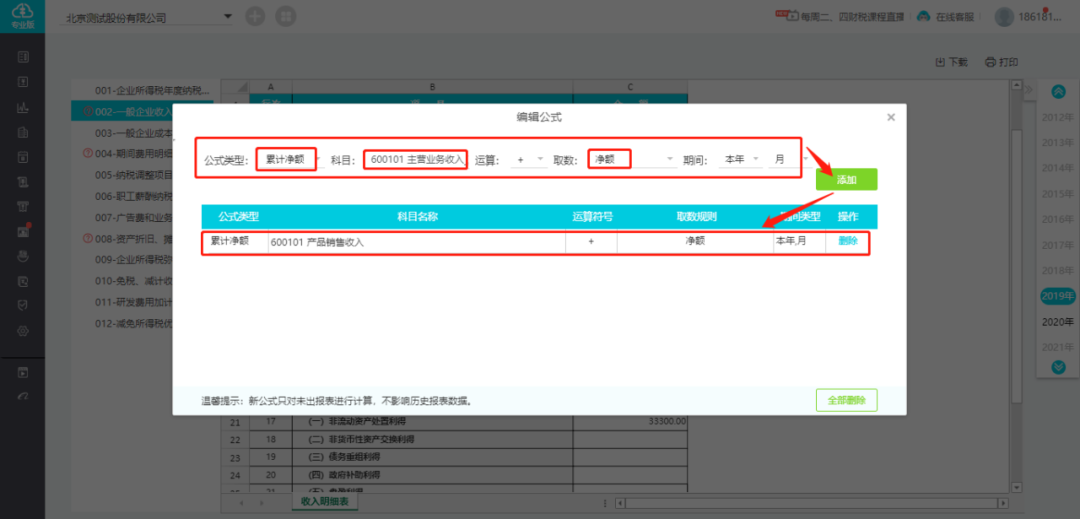1080x519 pixels.
Task: Select 007-广告费和业务 in the list
Action: click(x=134, y=218)
